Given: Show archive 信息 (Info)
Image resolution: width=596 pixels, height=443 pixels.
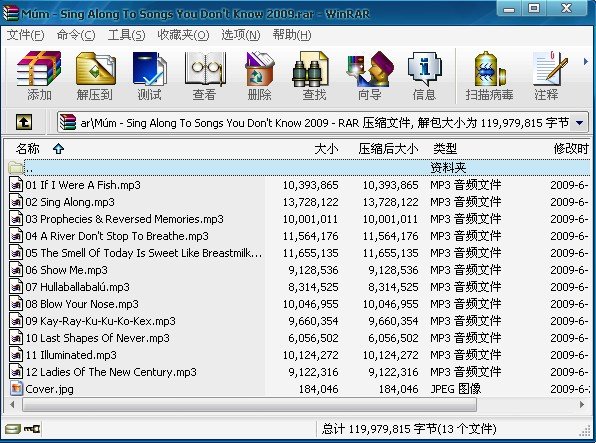Looking at the screenshot, I should click(x=424, y=76).
